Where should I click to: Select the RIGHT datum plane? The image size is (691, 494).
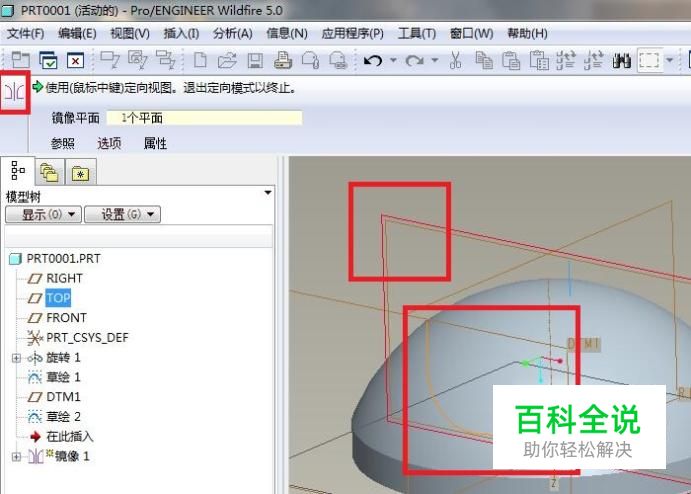click(x=64, y=278)
